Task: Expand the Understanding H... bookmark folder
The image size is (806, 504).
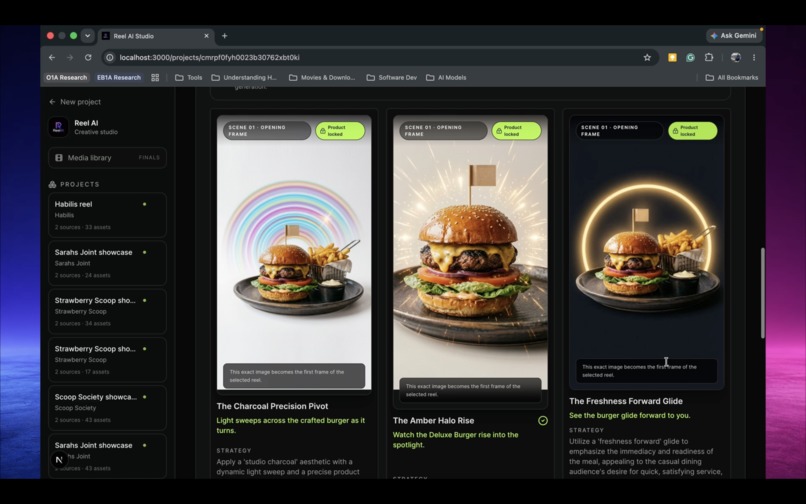Action: pyautogui.click(x=244, y=78)
